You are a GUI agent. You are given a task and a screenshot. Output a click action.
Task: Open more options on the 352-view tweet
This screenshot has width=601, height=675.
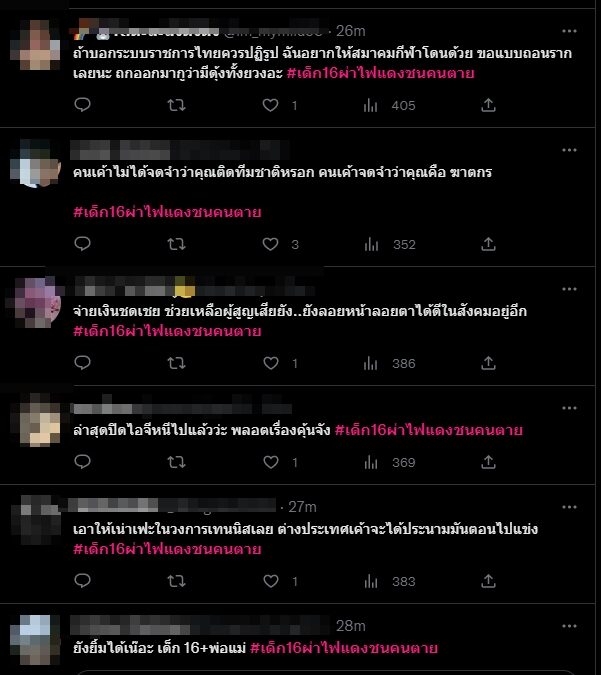(x=569, y=150)
